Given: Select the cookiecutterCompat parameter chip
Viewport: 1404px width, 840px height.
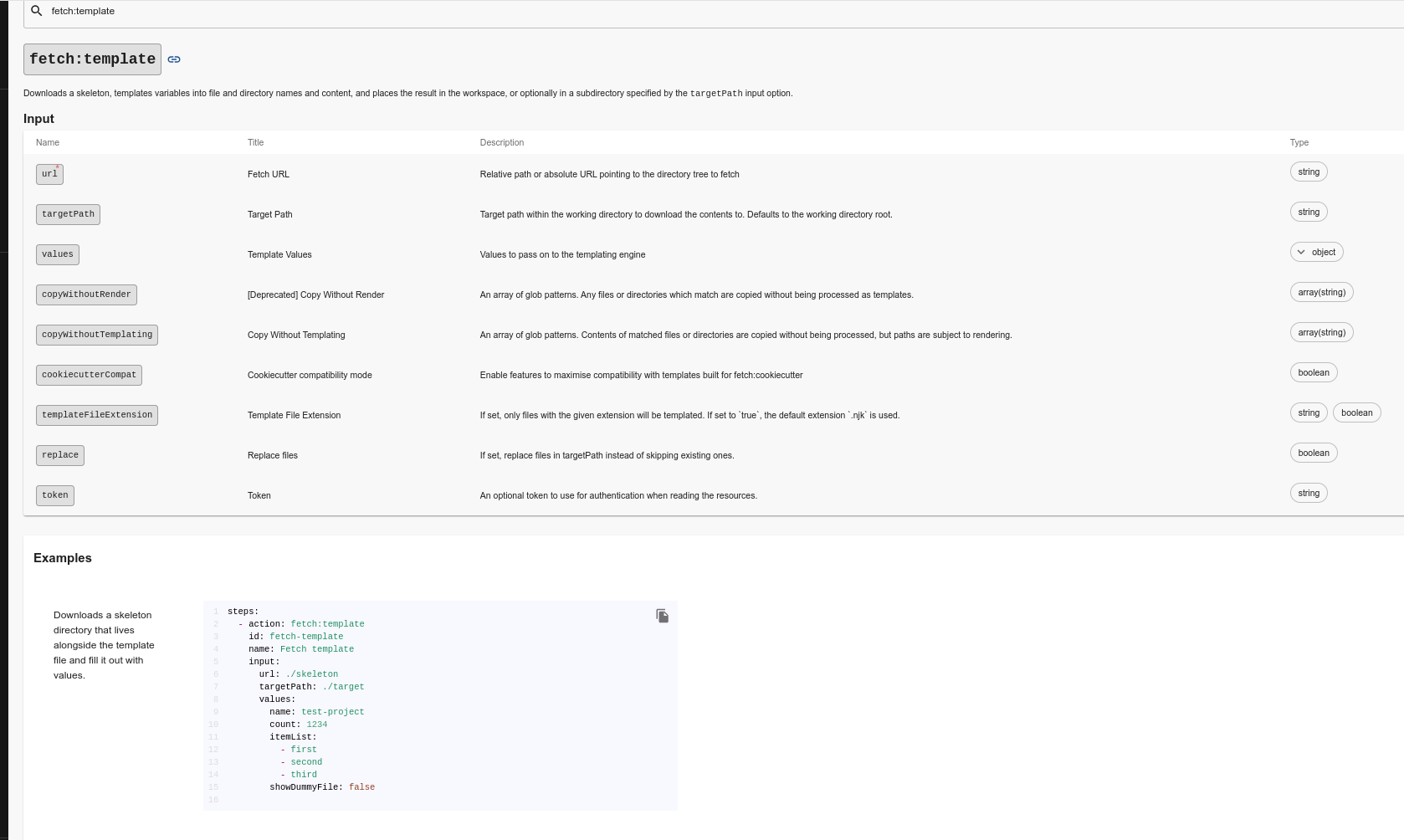Looking at the screenshot, I should [89, 375].
